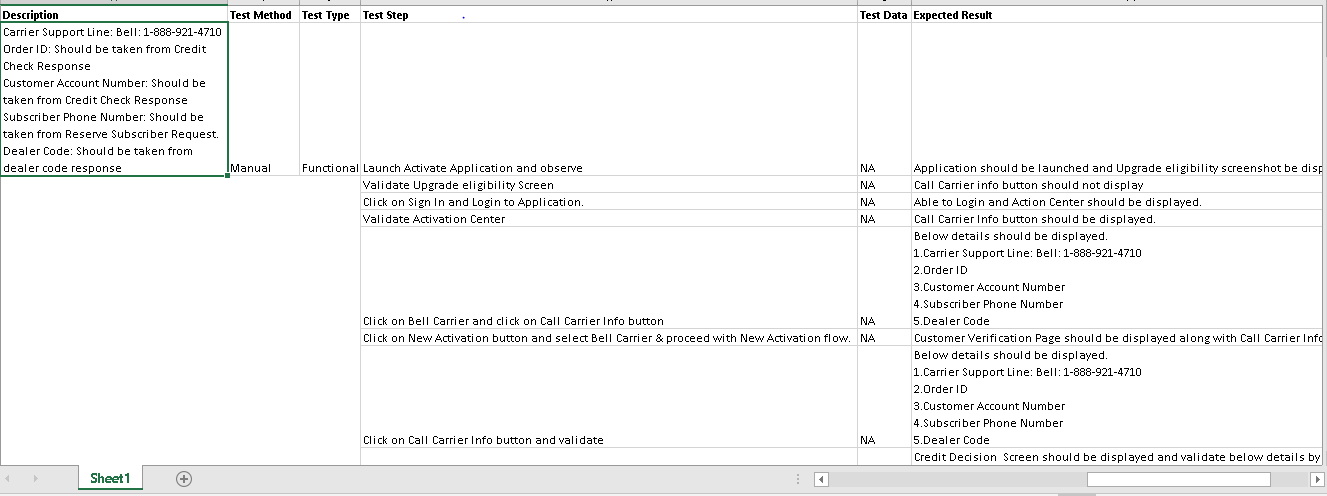Image resolution: width=1327 pixels, height=496 pixels.
Task: Select 'Validate Activation Center' cell
Action: pos(609,219)
